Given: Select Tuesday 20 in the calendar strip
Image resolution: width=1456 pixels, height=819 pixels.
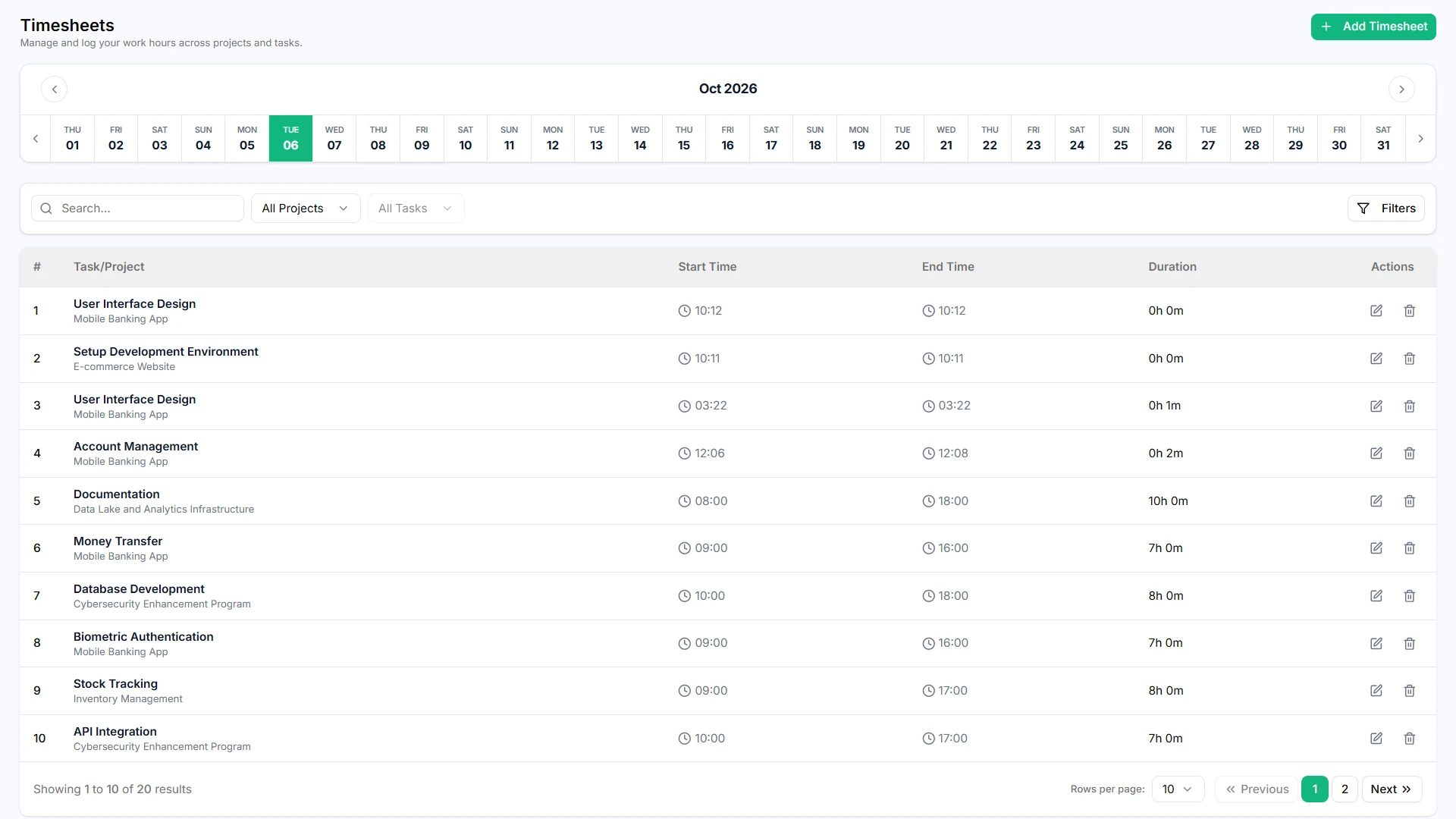Looking at the screenshot, I should tap(902, 138).
